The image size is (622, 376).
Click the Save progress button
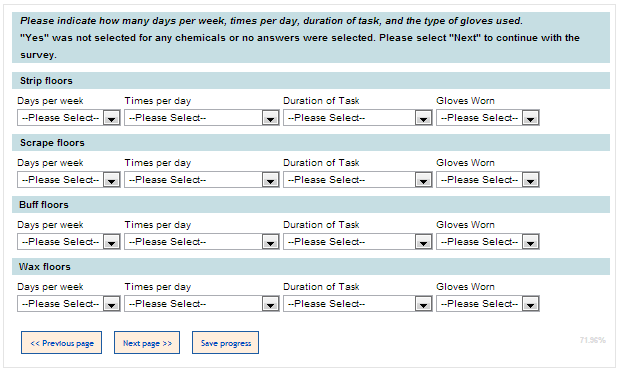click(x=225, y=343)
